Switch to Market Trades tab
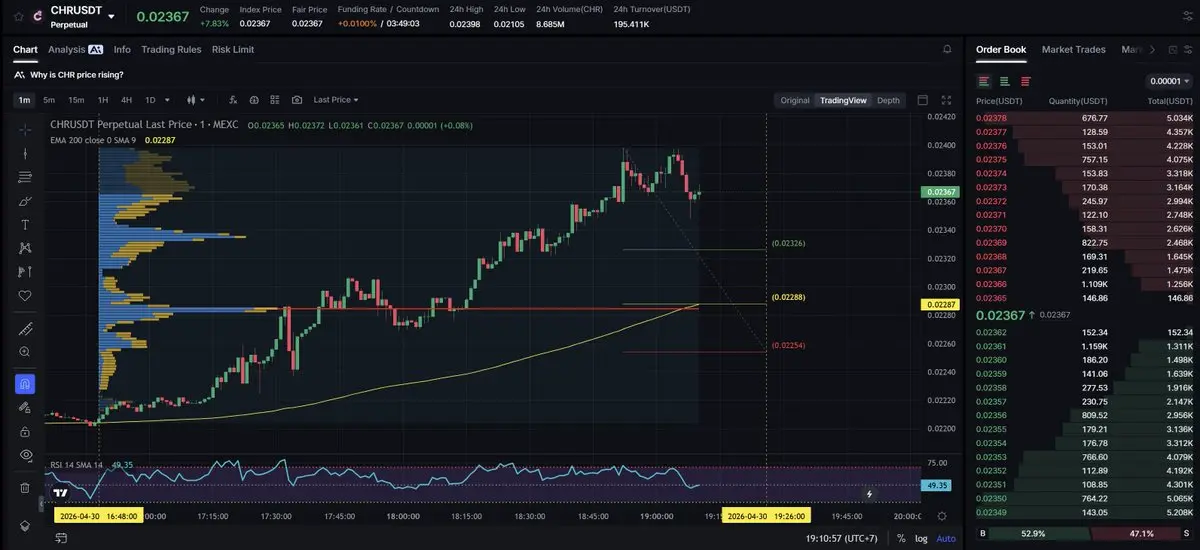The height and width of the screenshot is (550, 1200). pyautogui.click(x=1074, y=49)
